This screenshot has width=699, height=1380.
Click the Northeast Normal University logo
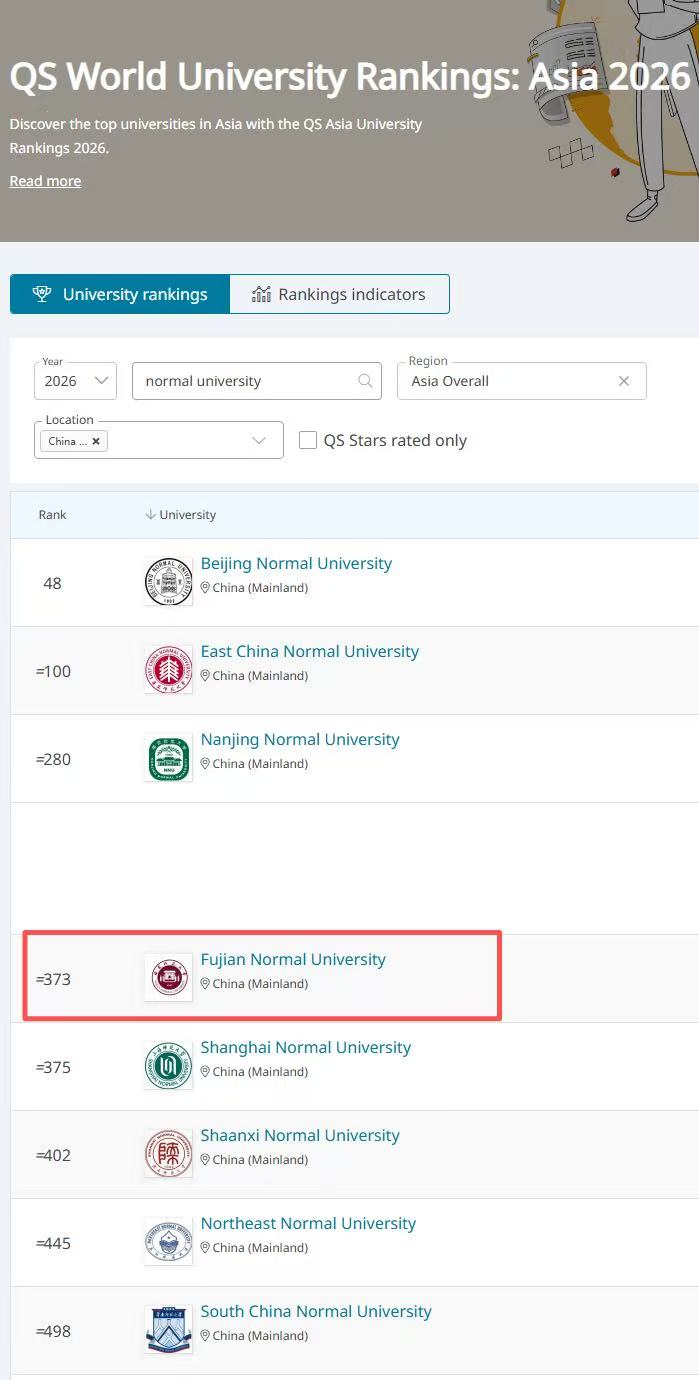tap(168, 1241)
